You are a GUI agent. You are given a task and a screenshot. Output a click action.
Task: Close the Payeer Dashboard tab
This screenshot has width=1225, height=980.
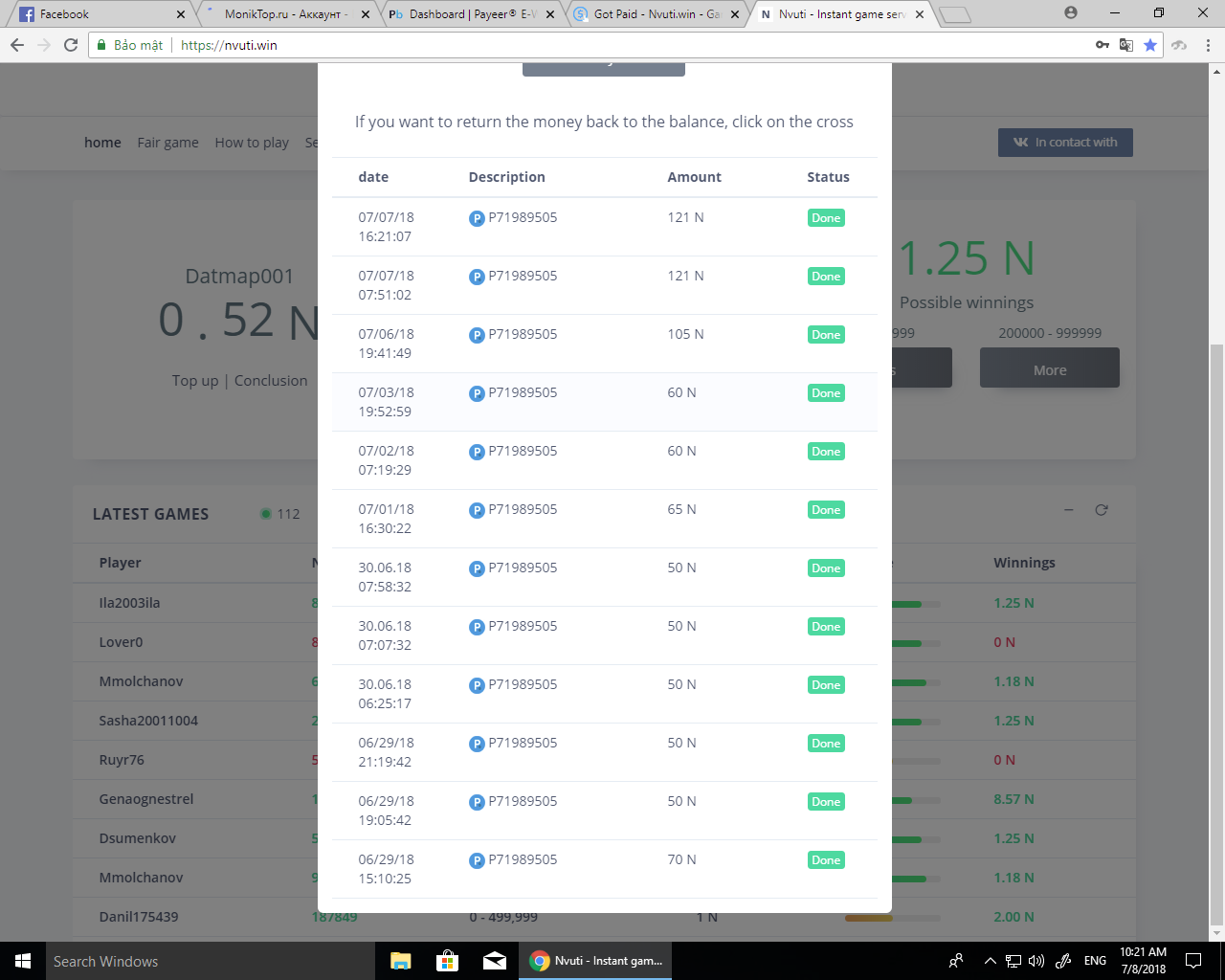point(550,14)
